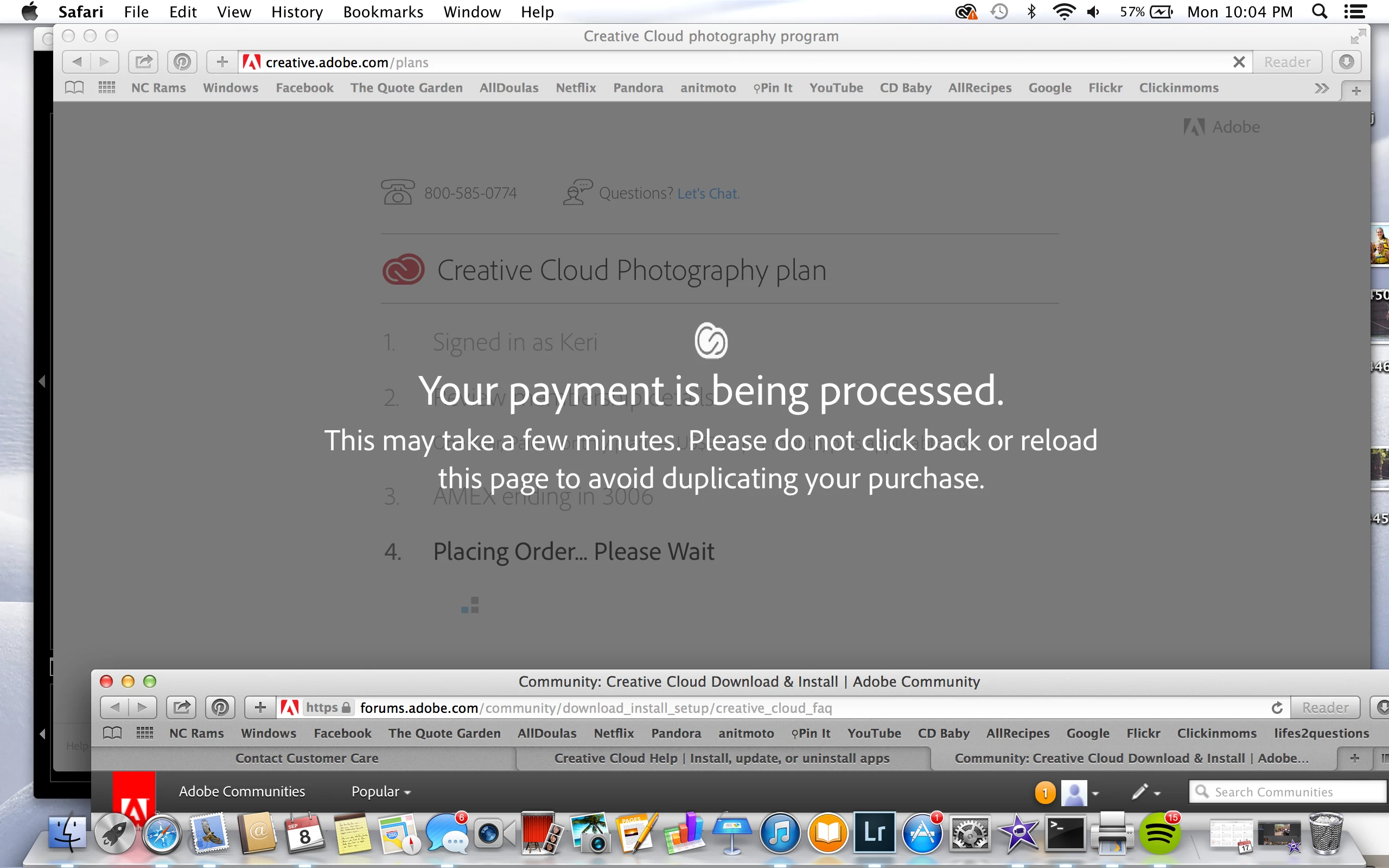
Task: Open the Downloads button in top Safari window
Action: pyautogui.click(x=1347, y=62)
